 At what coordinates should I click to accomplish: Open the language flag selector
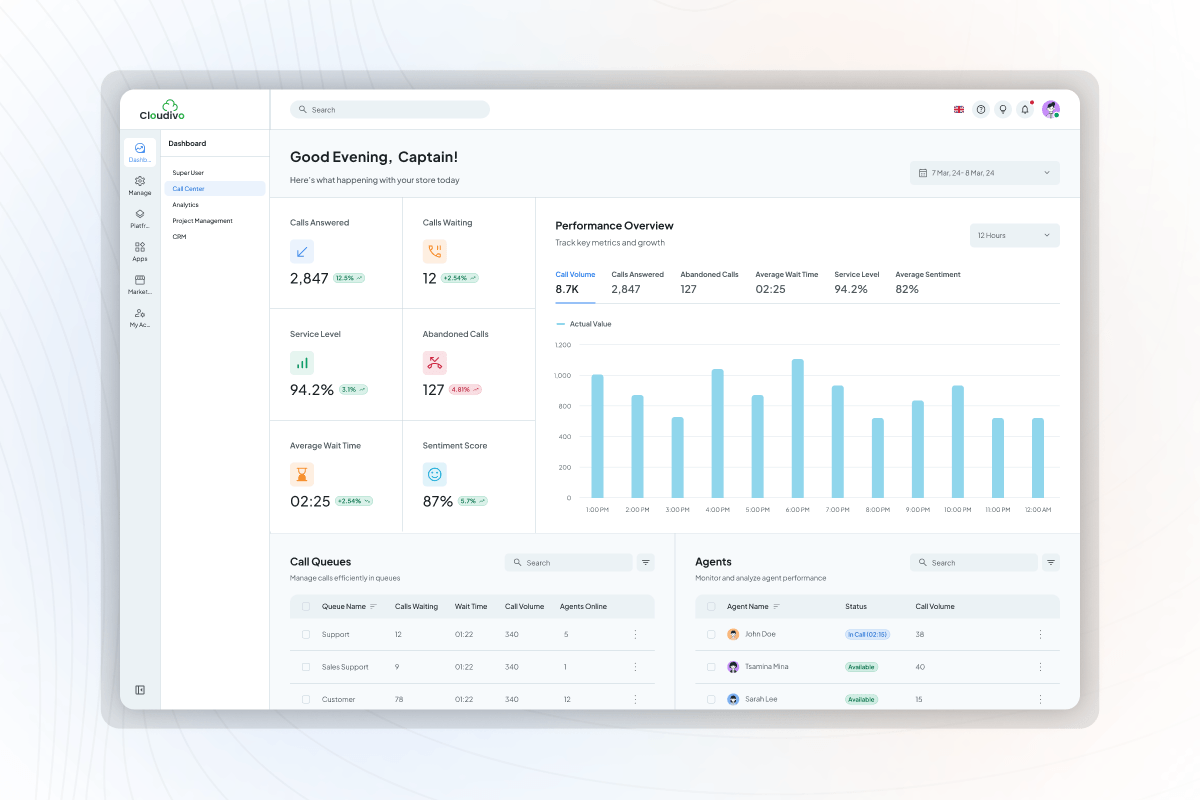(x=959, y=110)
